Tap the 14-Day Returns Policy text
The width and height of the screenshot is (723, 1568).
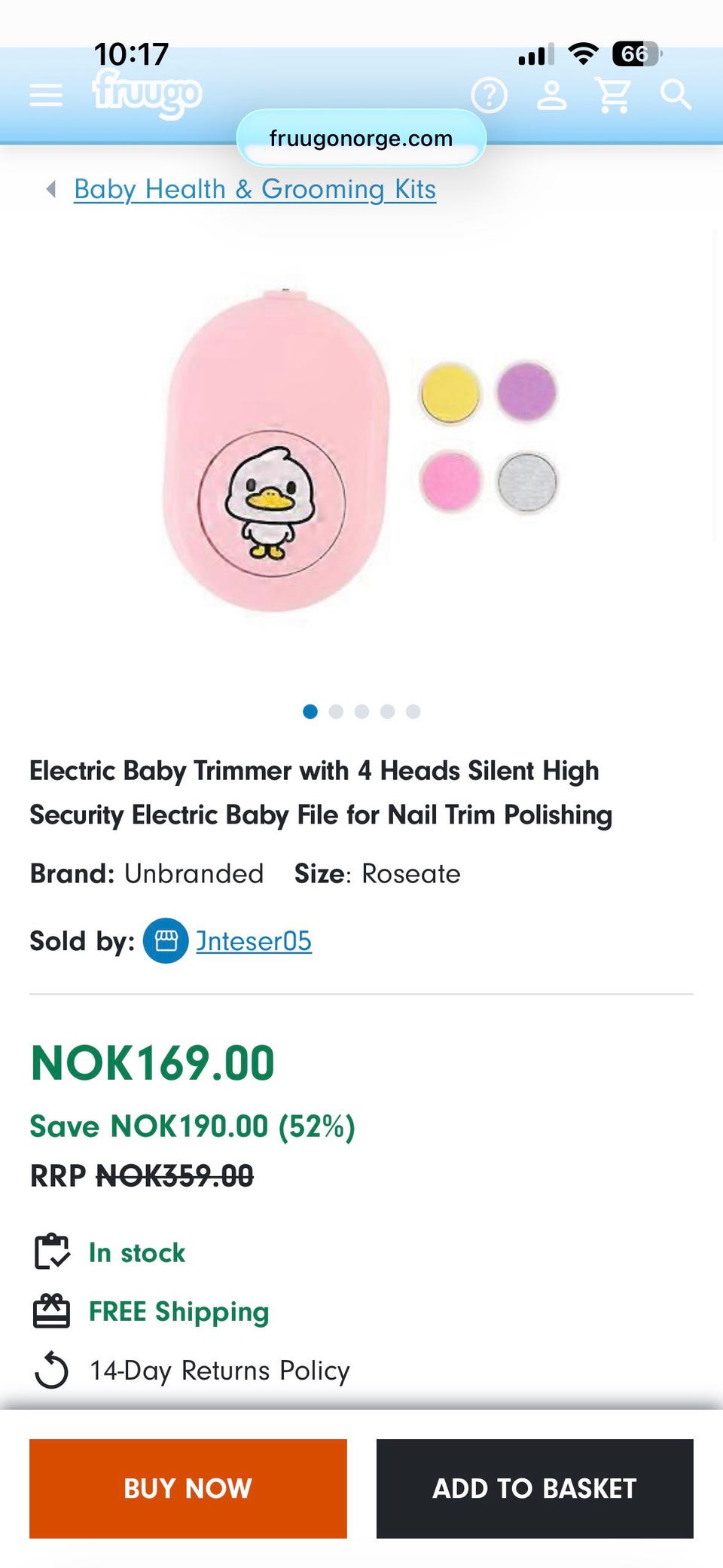[220, 1370]
